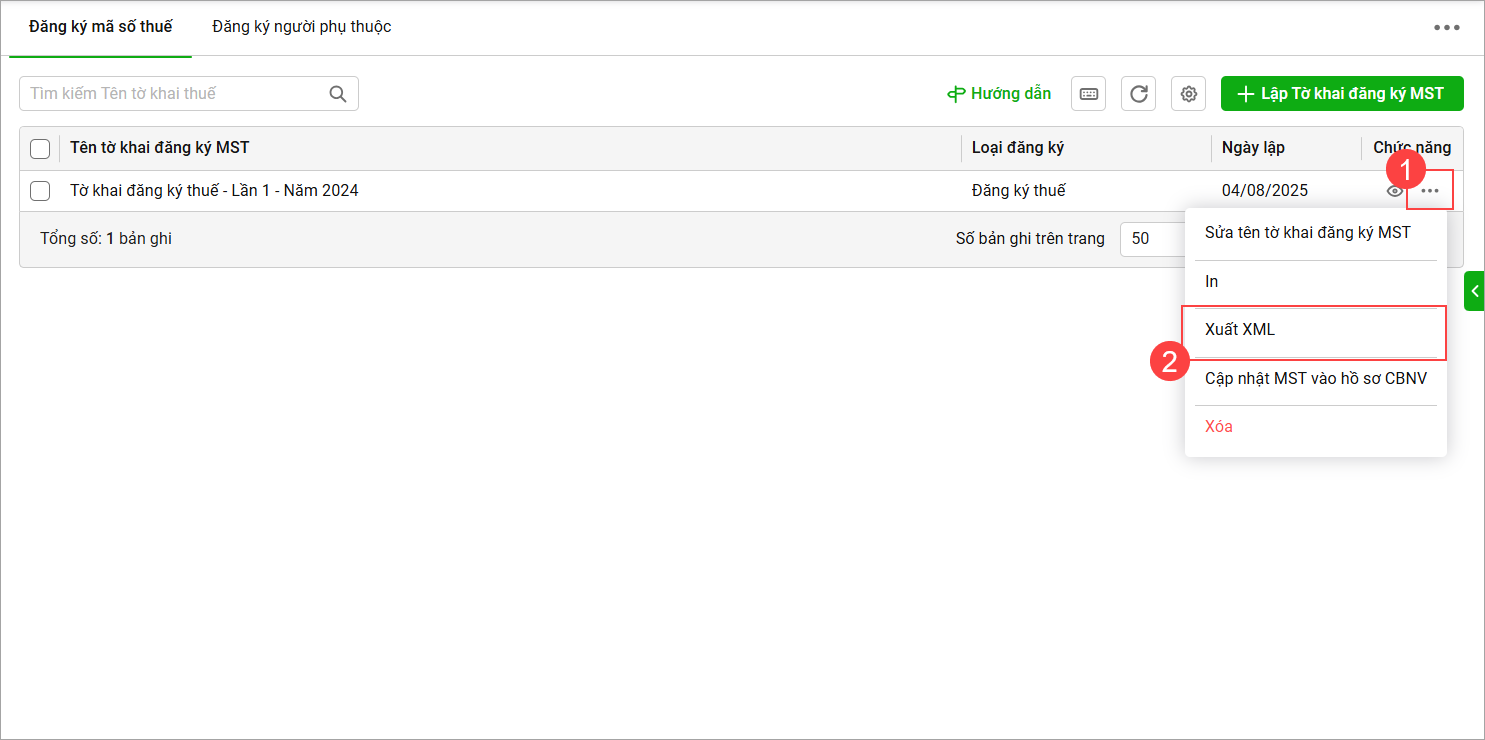View the declaration with the eye icon
Image resolution: width=1485 pixels, height=740 pixels.
(x=1394, y=191)
